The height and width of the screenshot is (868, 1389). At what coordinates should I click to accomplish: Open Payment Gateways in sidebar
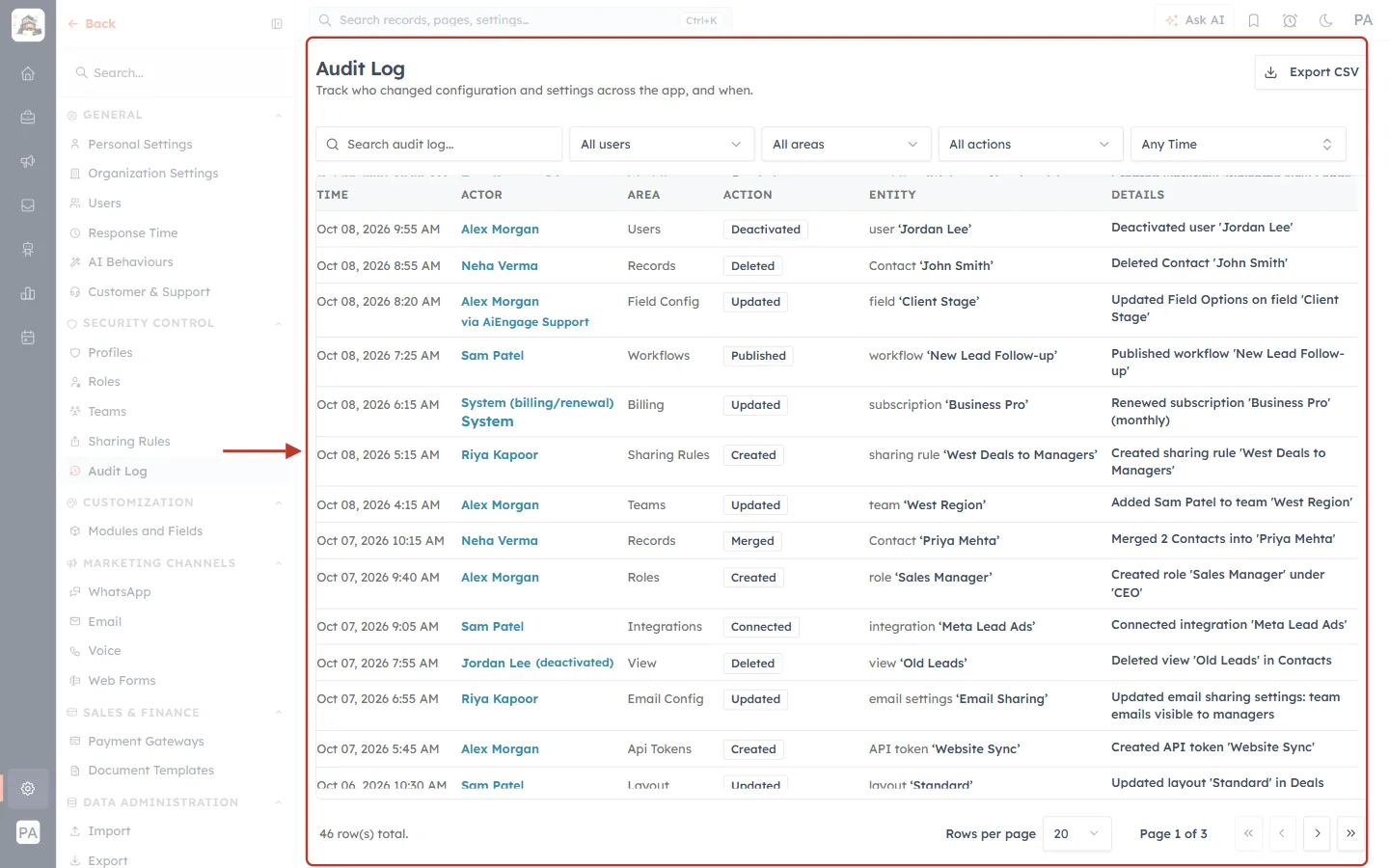point(147,742)
